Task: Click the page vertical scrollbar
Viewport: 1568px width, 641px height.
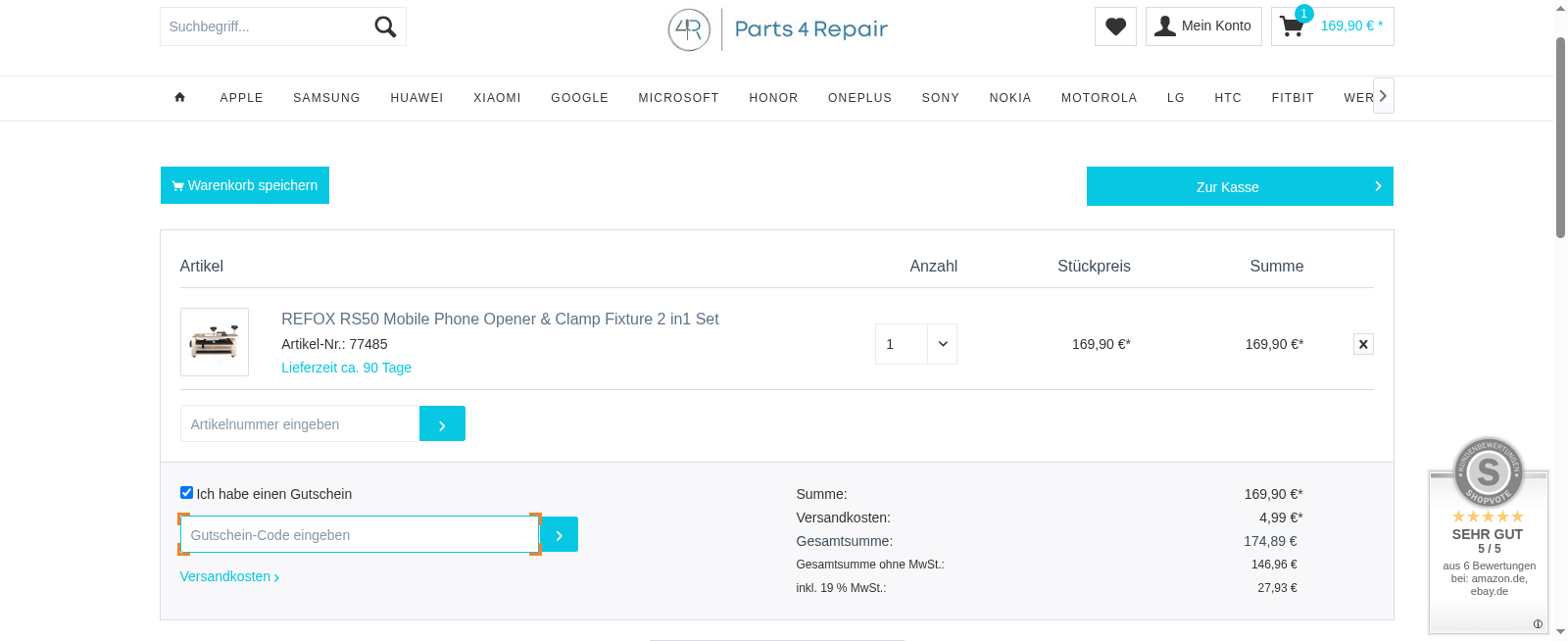Action: (x=1560, y=137)
